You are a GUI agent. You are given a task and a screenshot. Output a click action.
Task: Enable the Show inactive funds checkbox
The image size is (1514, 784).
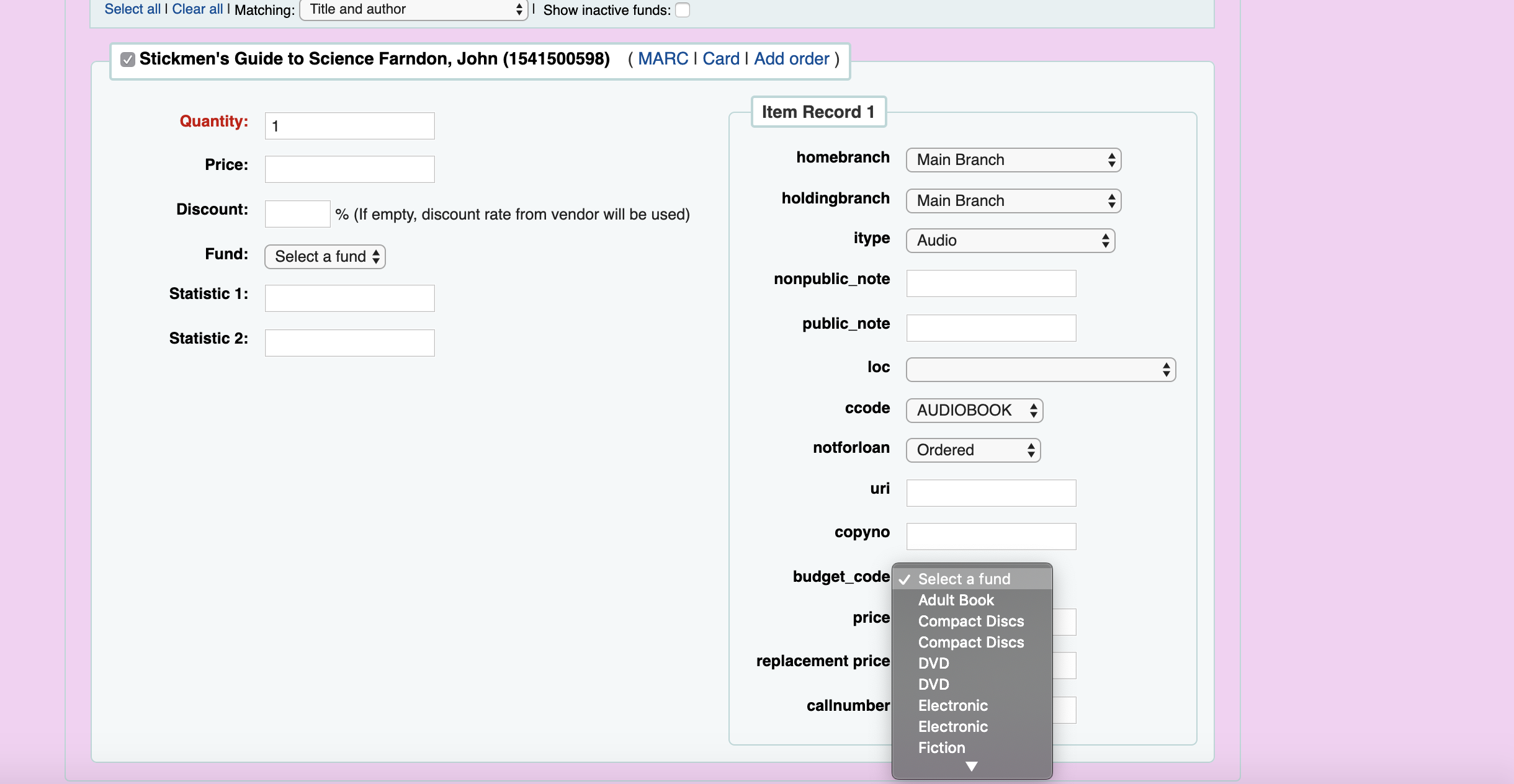(x=683, y=10)
